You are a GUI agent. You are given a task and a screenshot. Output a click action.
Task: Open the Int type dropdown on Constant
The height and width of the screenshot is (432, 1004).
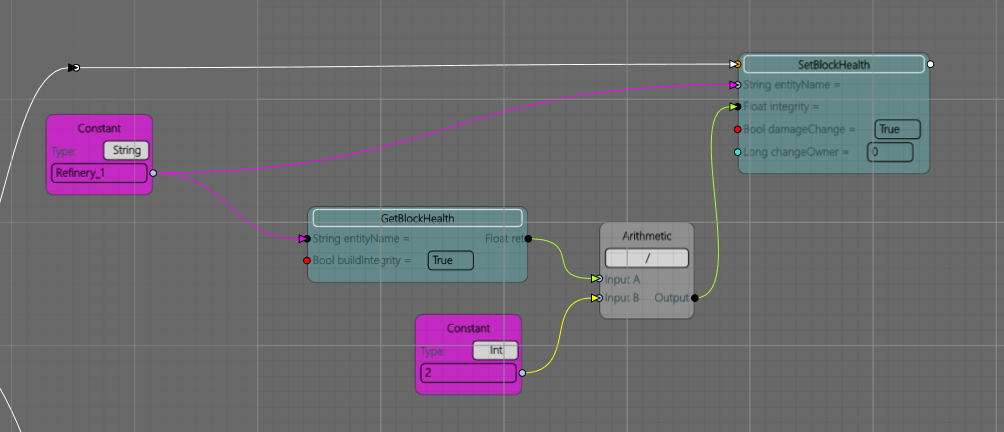496,351
